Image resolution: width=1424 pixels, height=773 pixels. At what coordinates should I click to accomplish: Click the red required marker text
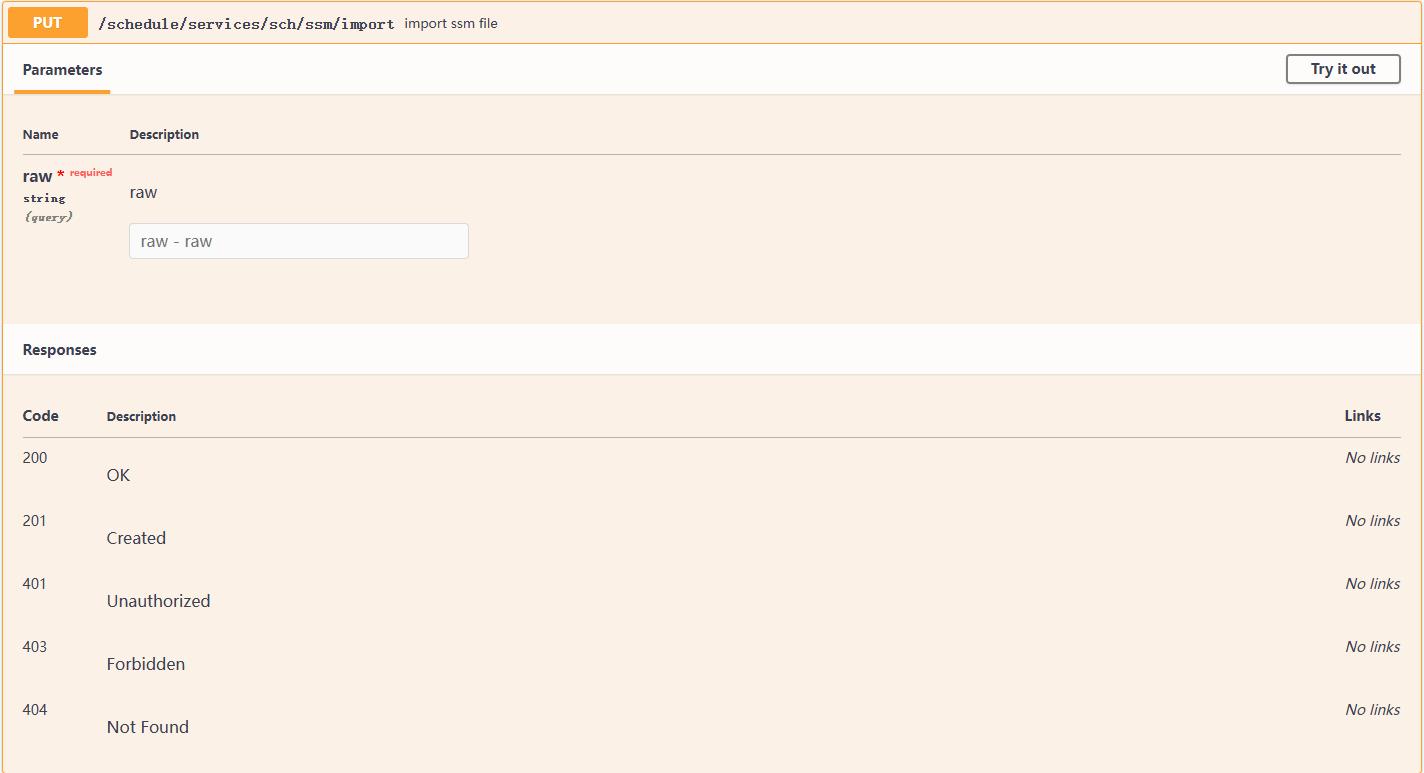pyautogui.click(x=90, y=173)
